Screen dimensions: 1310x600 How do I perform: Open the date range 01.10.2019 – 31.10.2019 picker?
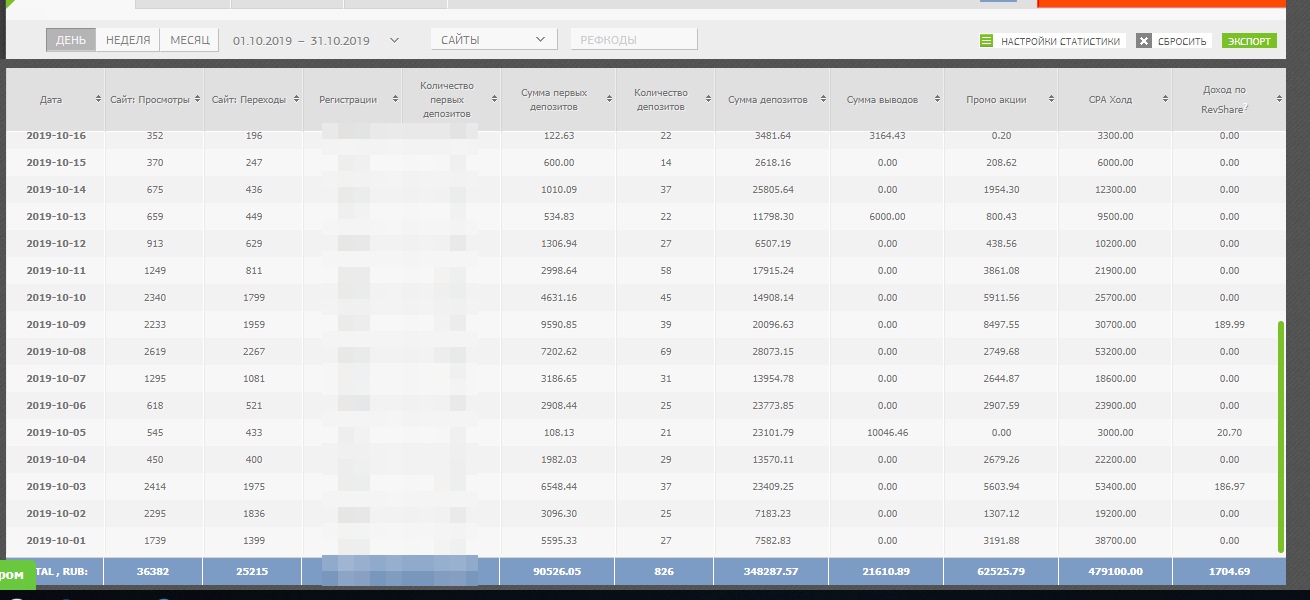316,41
